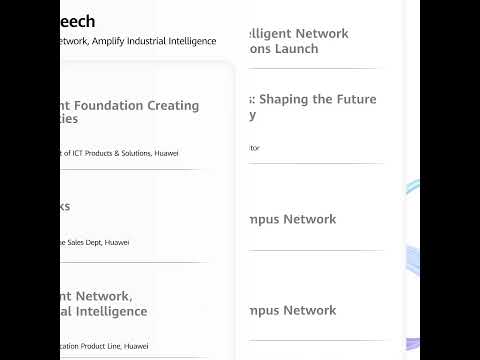
Task: Click the partially visible Speech heading
Action: (x=78, y=22)
